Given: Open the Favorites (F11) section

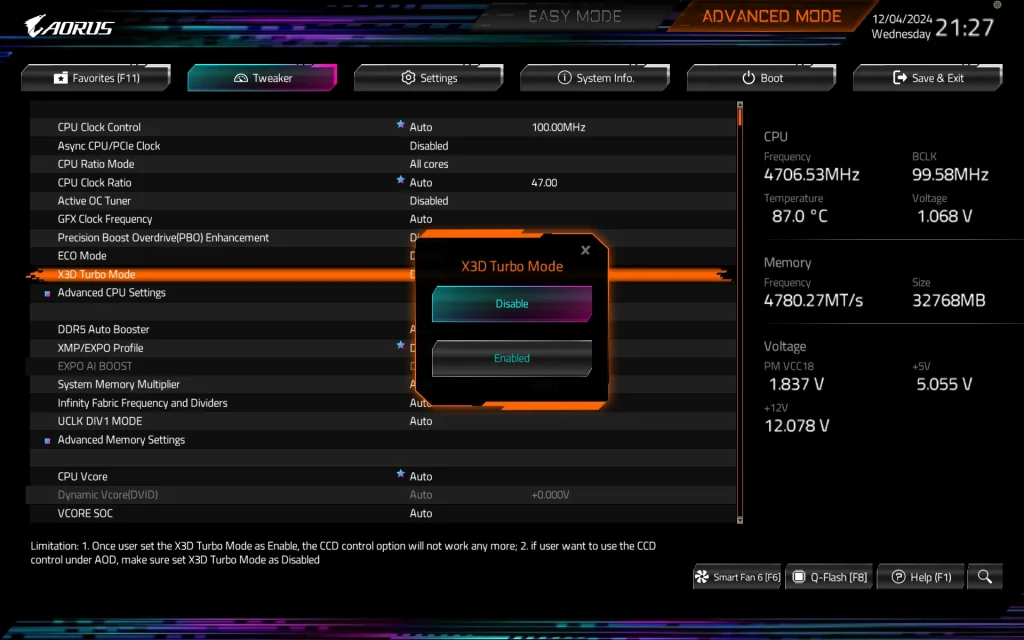Looking at the screenshot, I should 95,77.
